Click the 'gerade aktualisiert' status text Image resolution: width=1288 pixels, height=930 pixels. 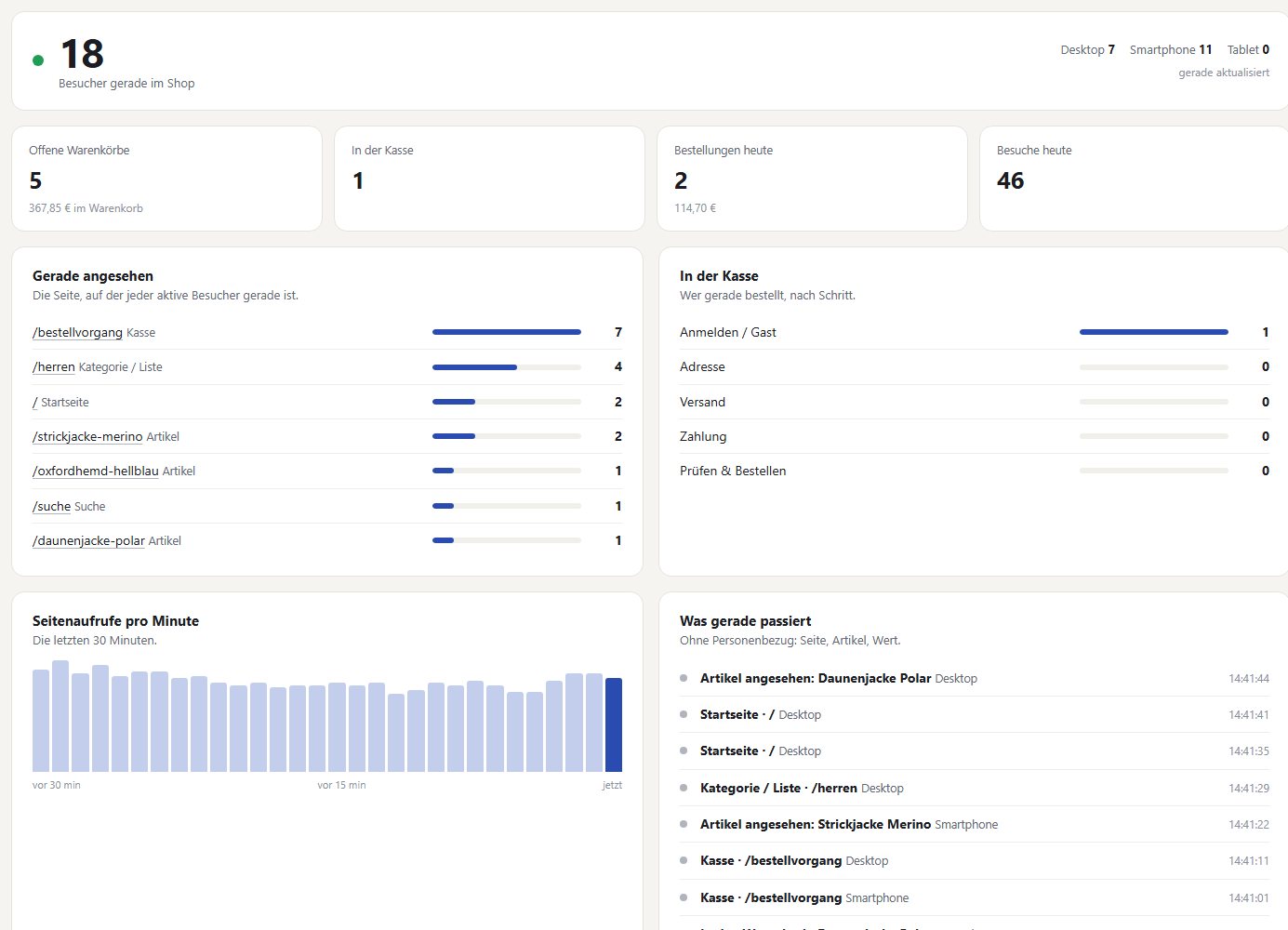point(1224,73)
